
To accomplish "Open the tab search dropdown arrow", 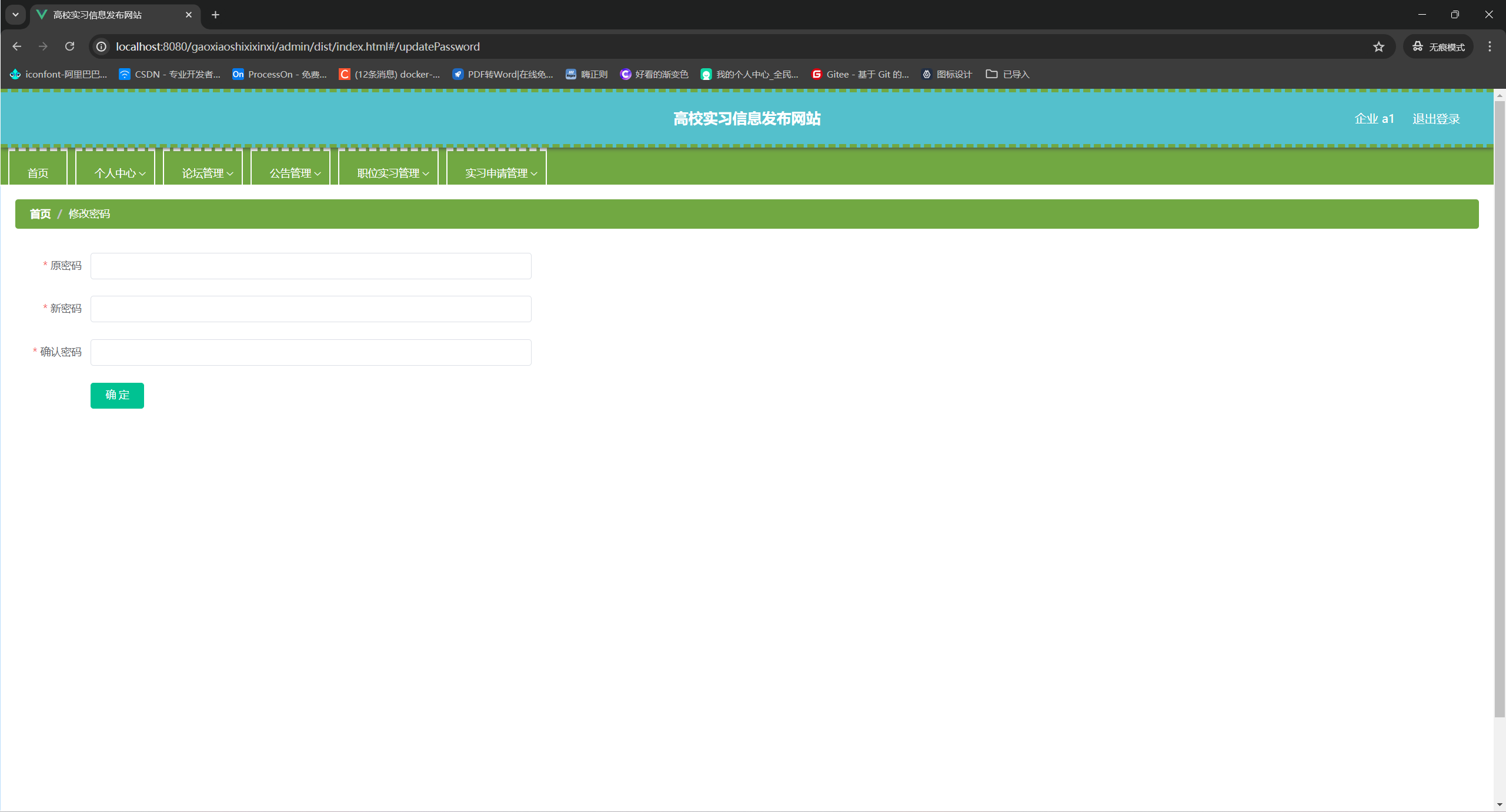I will [x=15, y=15].
